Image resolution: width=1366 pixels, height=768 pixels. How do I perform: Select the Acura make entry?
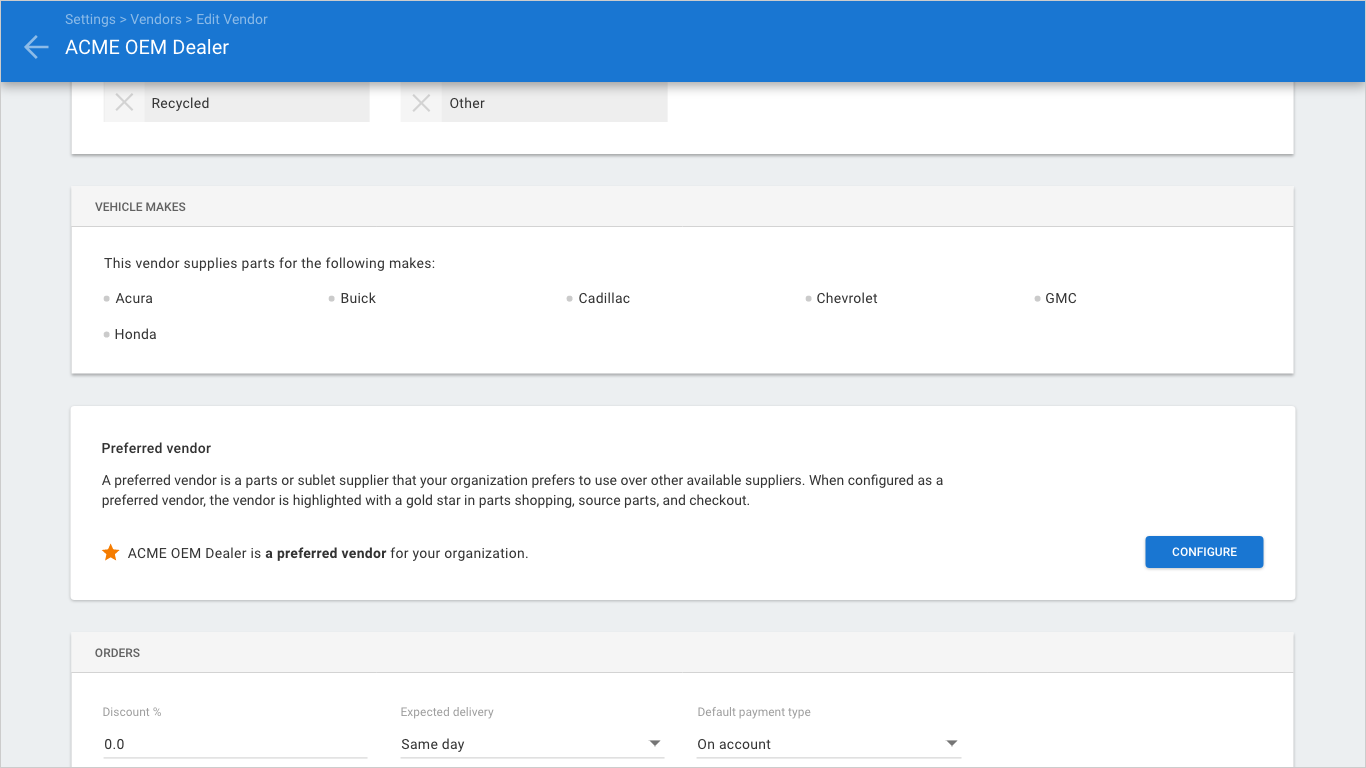pyautogui.click(x=134, y=298)
